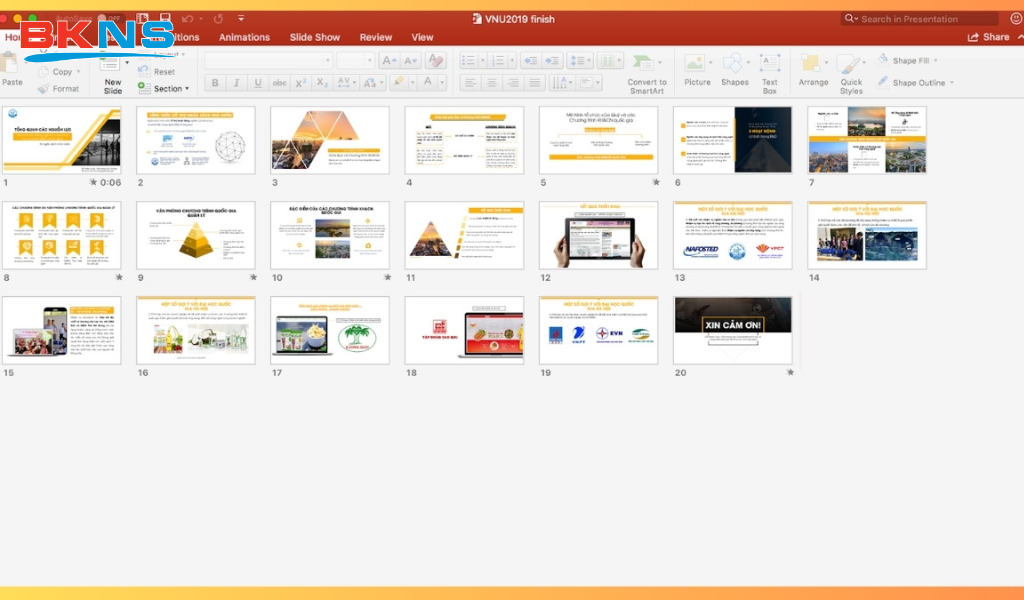The width and height of the screenshot is (1024, 600).
Task: Justify the text
Action: pyautogui.click(x=535, y=83)
